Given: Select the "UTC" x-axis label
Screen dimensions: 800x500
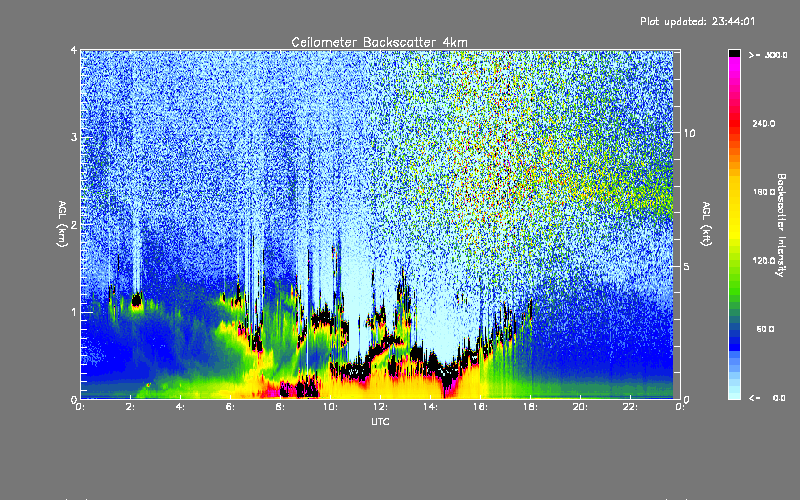Looking at the screenshot, I should pyautogui.click(x=380, y=421).
